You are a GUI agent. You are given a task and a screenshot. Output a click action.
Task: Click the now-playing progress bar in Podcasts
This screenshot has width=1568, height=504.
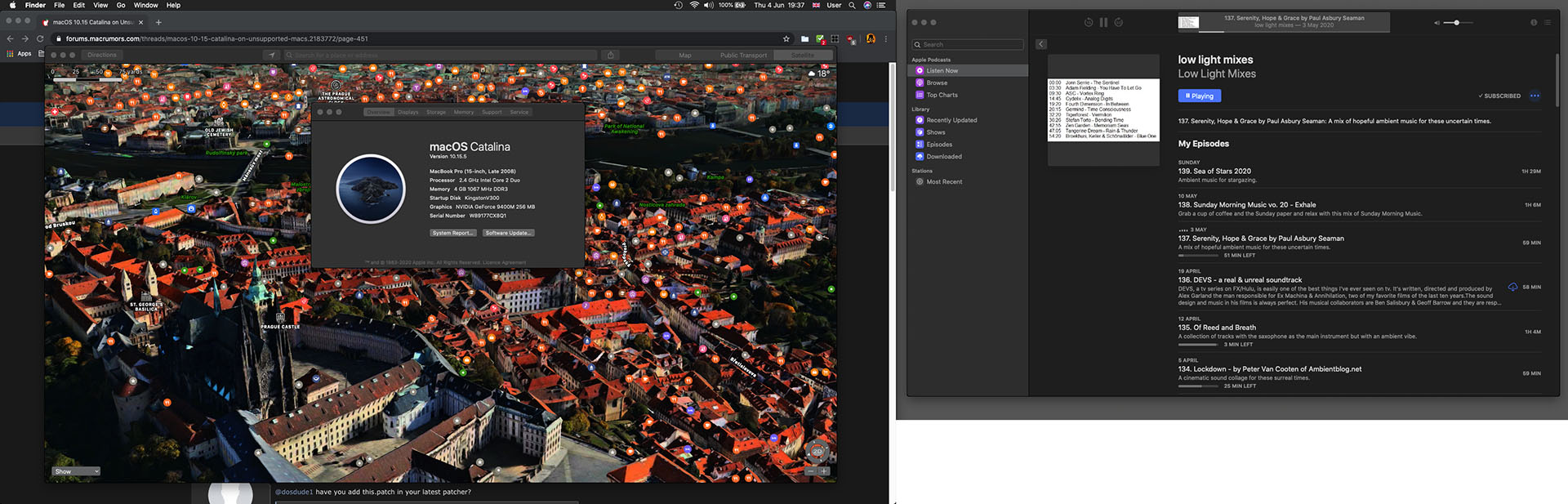click(1295, 31)
